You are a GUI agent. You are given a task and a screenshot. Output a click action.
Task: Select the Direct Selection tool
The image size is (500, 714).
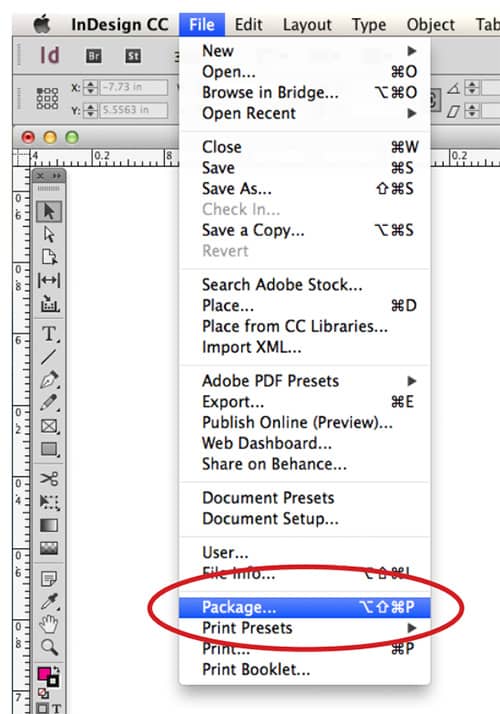click(49, 234)
